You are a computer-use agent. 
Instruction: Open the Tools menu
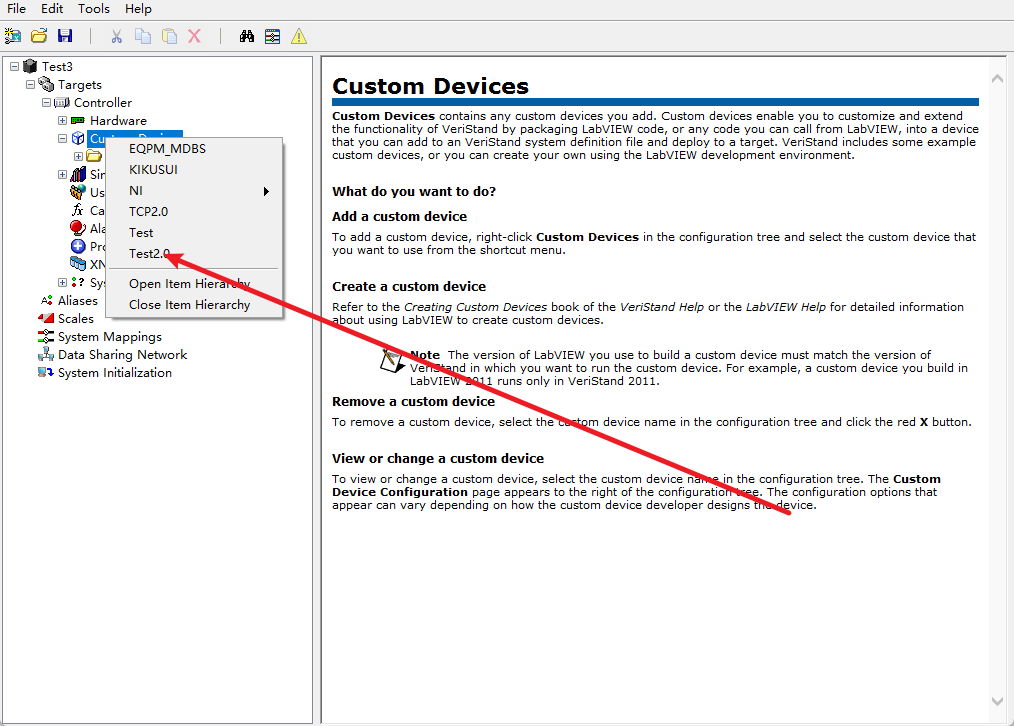point(94,9)
